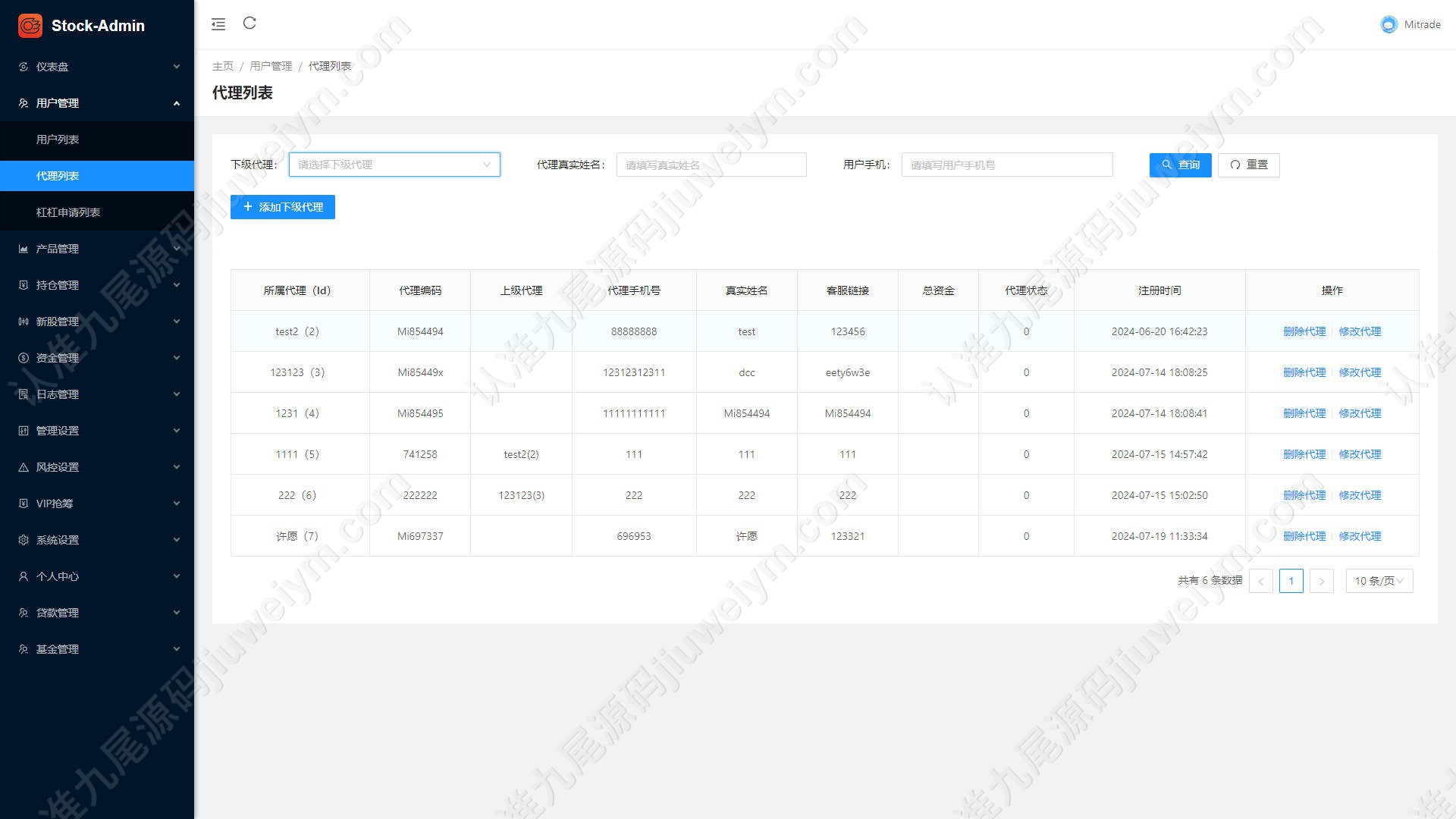Image resolution: width=1456 pixels, height=819 pixels.
Task: Click the 风控设置 warning triangle icon
Action: pos(24,467)
